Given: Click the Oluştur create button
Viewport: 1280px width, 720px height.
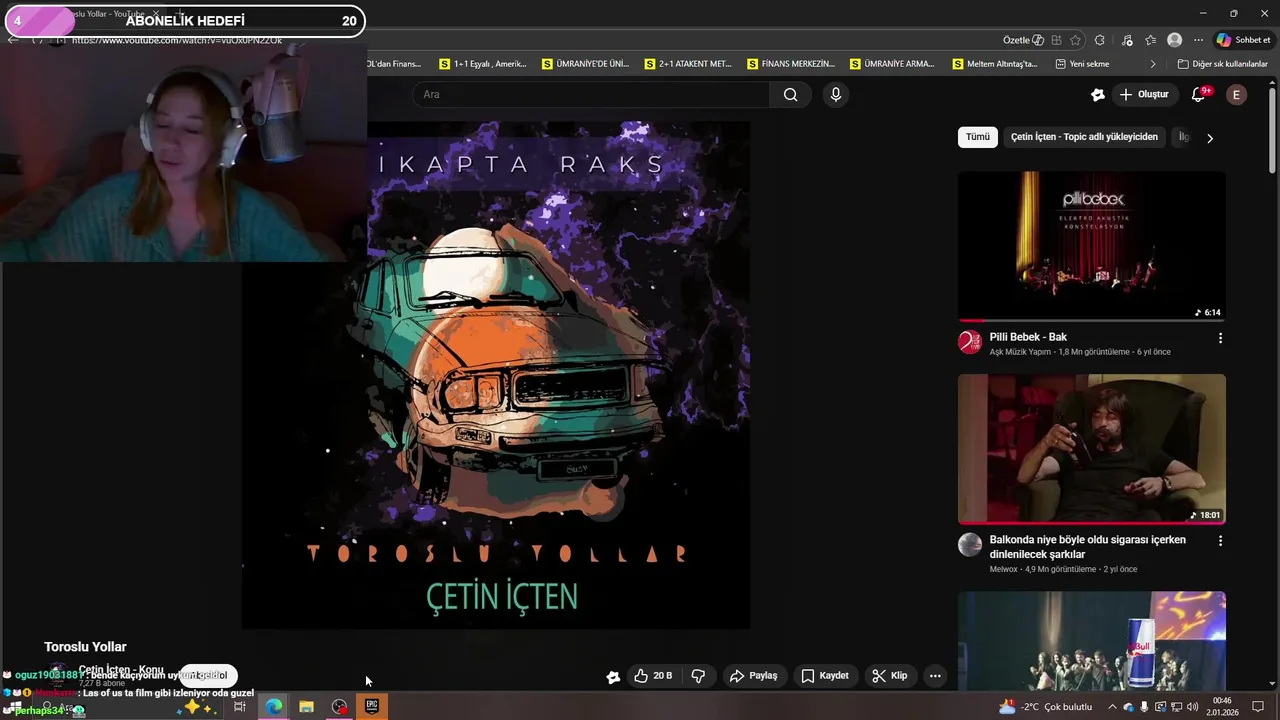Looking at the screenshot, I should tap(1144, 95).
